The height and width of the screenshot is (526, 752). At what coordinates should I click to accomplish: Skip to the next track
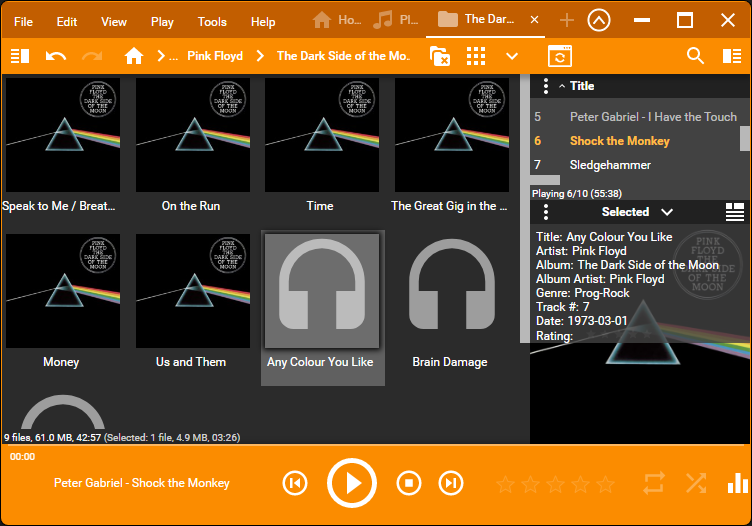click(452, 484)
